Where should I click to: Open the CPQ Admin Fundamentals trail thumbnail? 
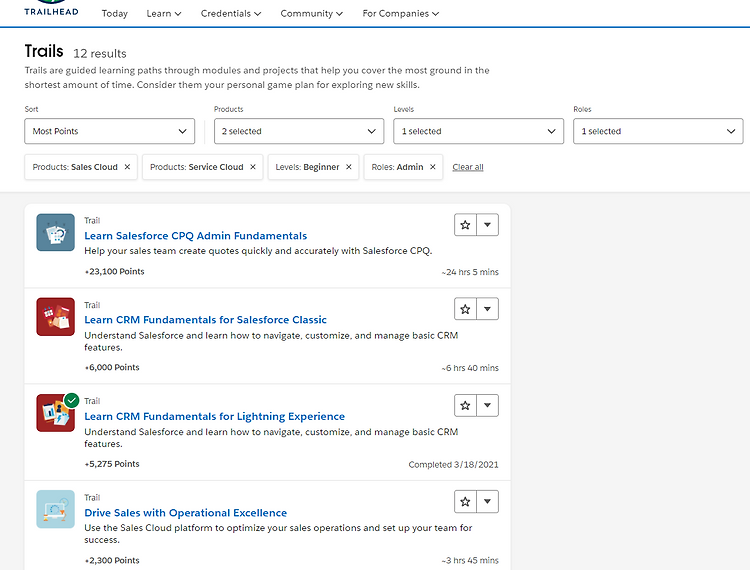[55, 232]
